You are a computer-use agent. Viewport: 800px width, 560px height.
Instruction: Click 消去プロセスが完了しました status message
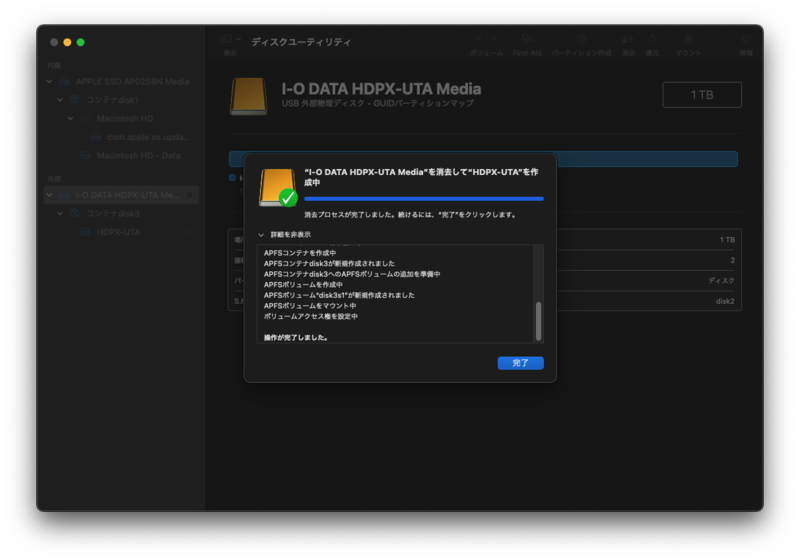click(x=410, y=215)
